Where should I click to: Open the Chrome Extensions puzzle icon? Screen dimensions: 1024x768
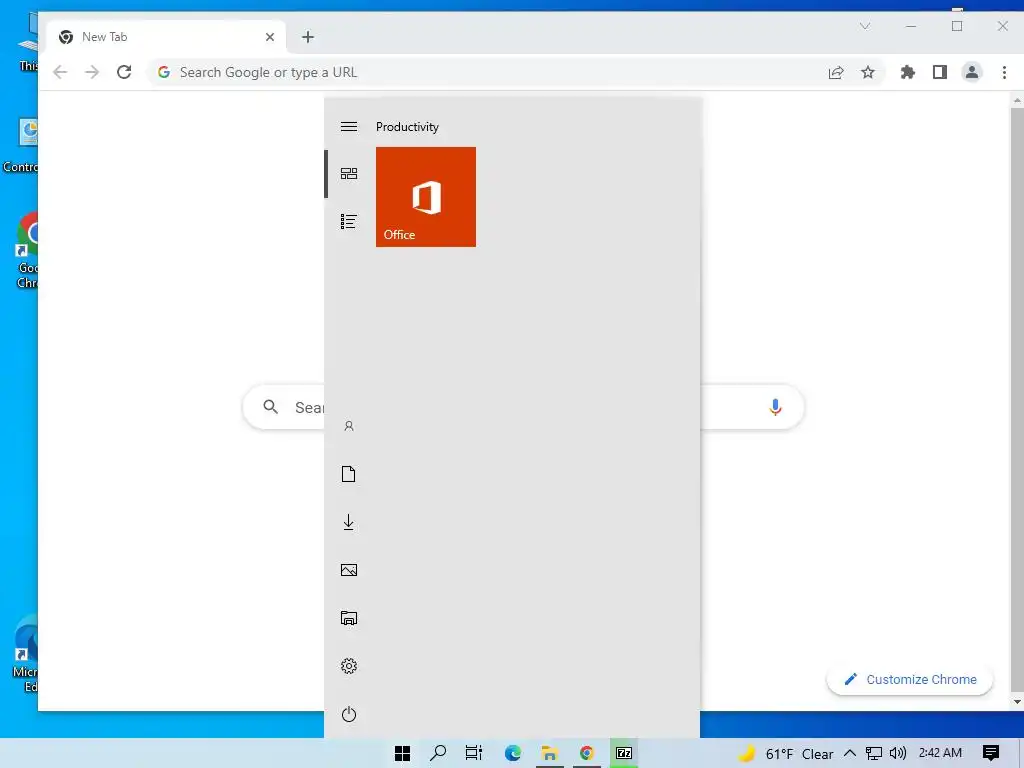coord(908,72)
